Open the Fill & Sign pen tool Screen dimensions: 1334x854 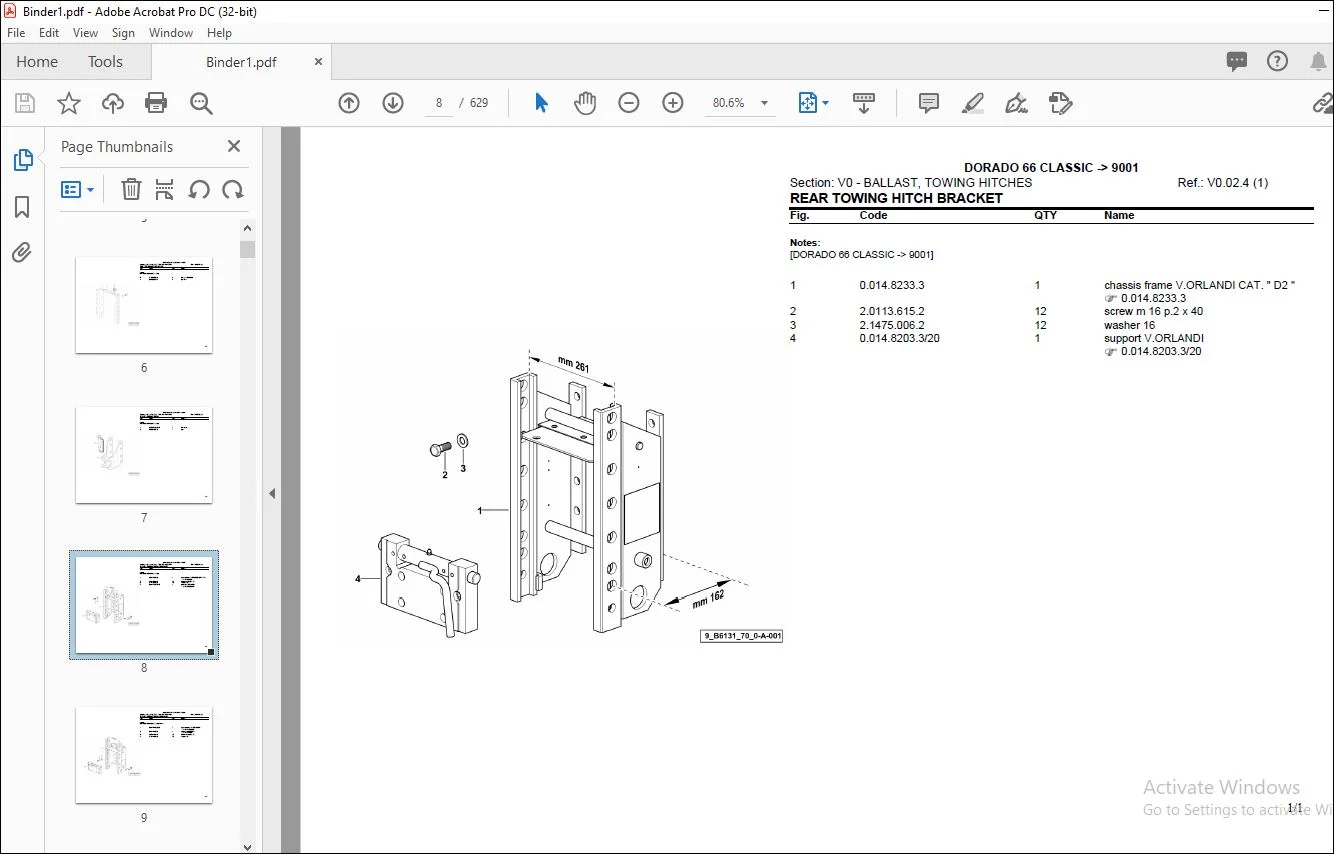point(1017,103)
